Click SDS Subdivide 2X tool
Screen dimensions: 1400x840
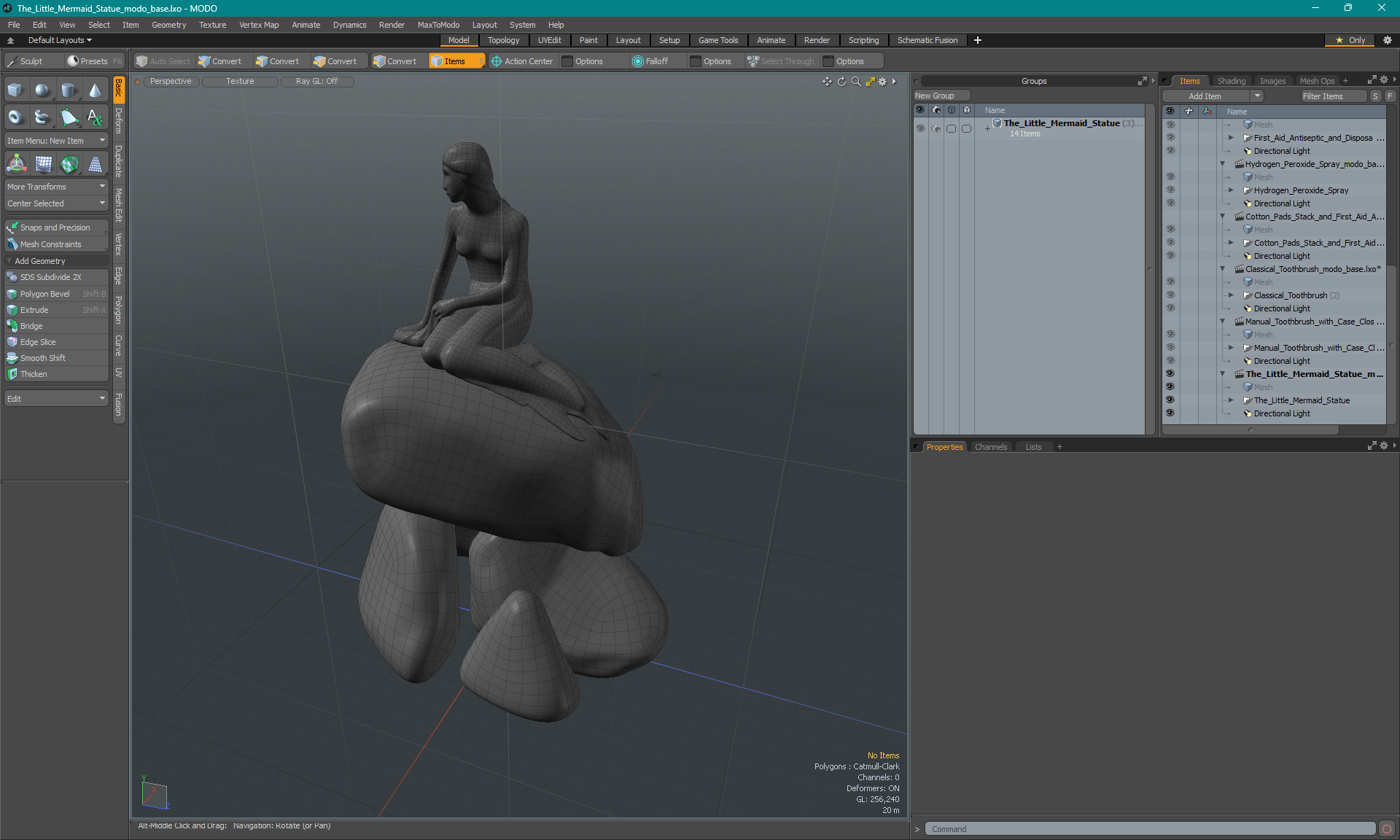[56, 277]
